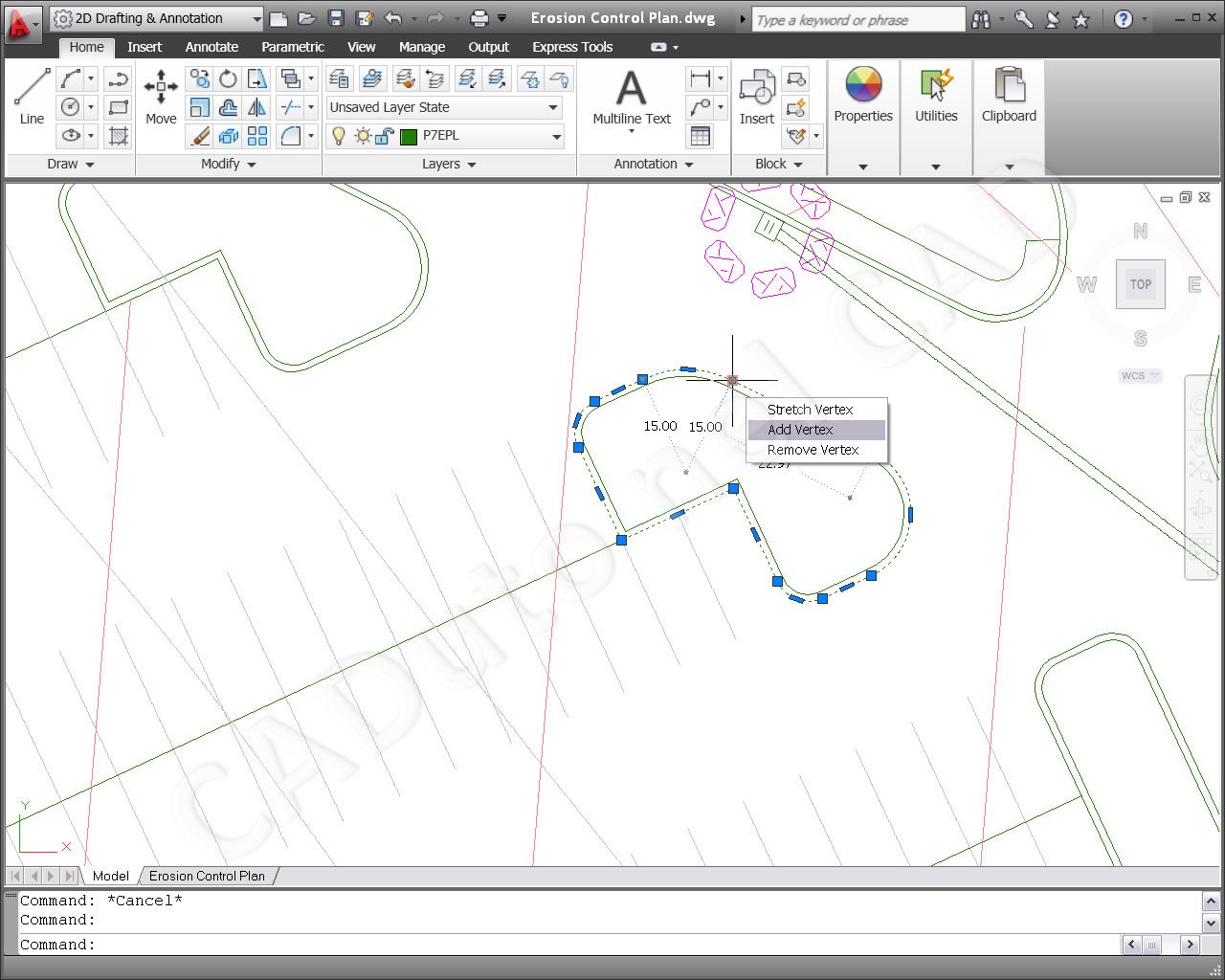Screen dimensions: 1225x980
Task: Insert a Table from Annotation panel
Action: pos(701,136)
